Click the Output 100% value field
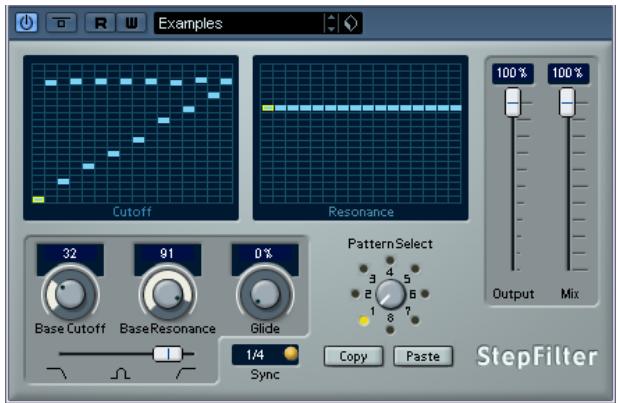Image resolution: width=618 pixels, height=403 pixels. coord(512,73)
